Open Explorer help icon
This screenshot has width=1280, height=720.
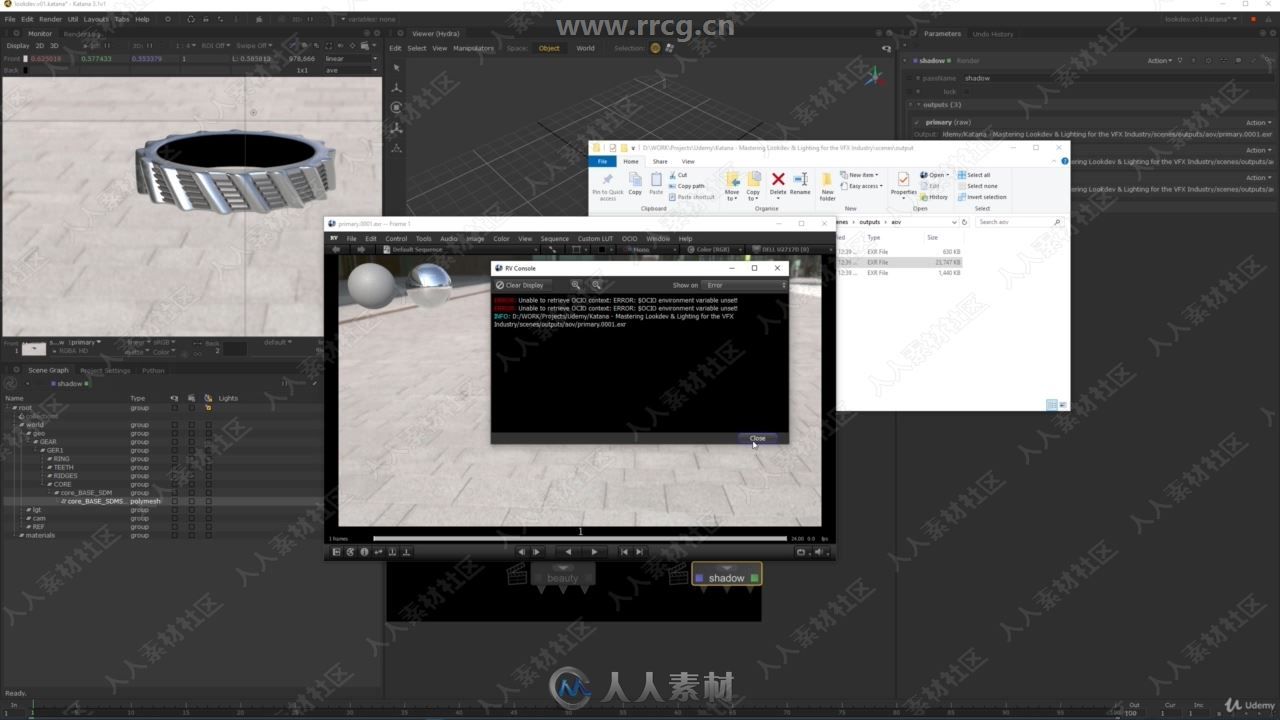[1065, 161]
